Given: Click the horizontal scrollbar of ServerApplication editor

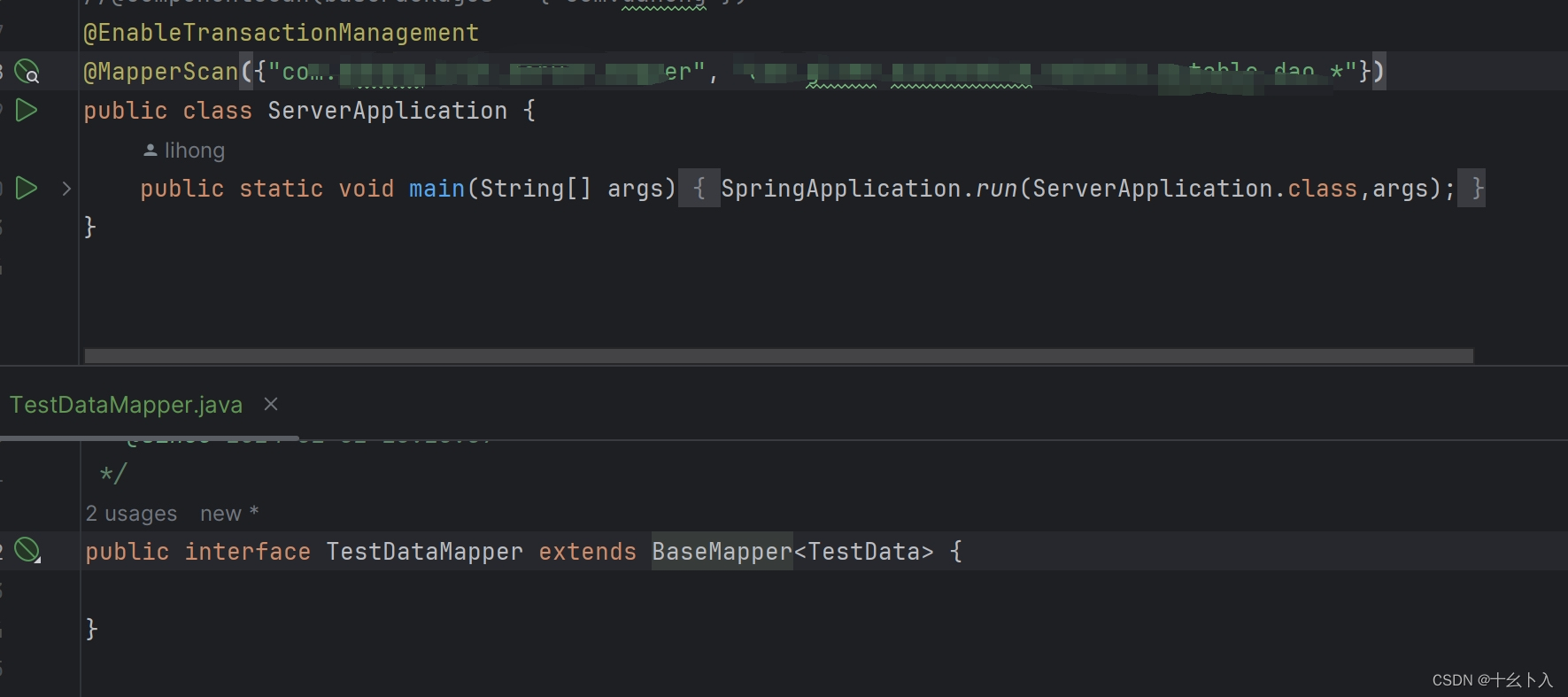Looking at the screenshot, I should click(778, 355).
